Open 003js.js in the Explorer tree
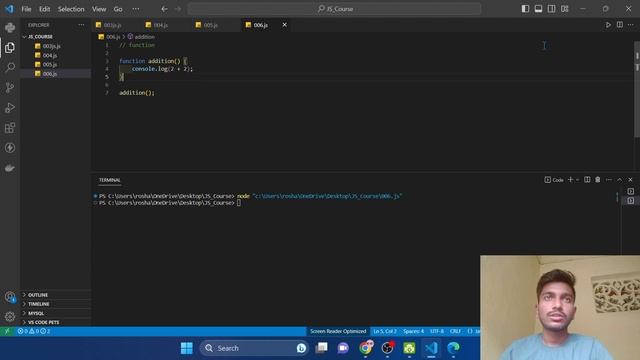Image resolution: width=640 pixels, height=360 pixels. point(51,46)
